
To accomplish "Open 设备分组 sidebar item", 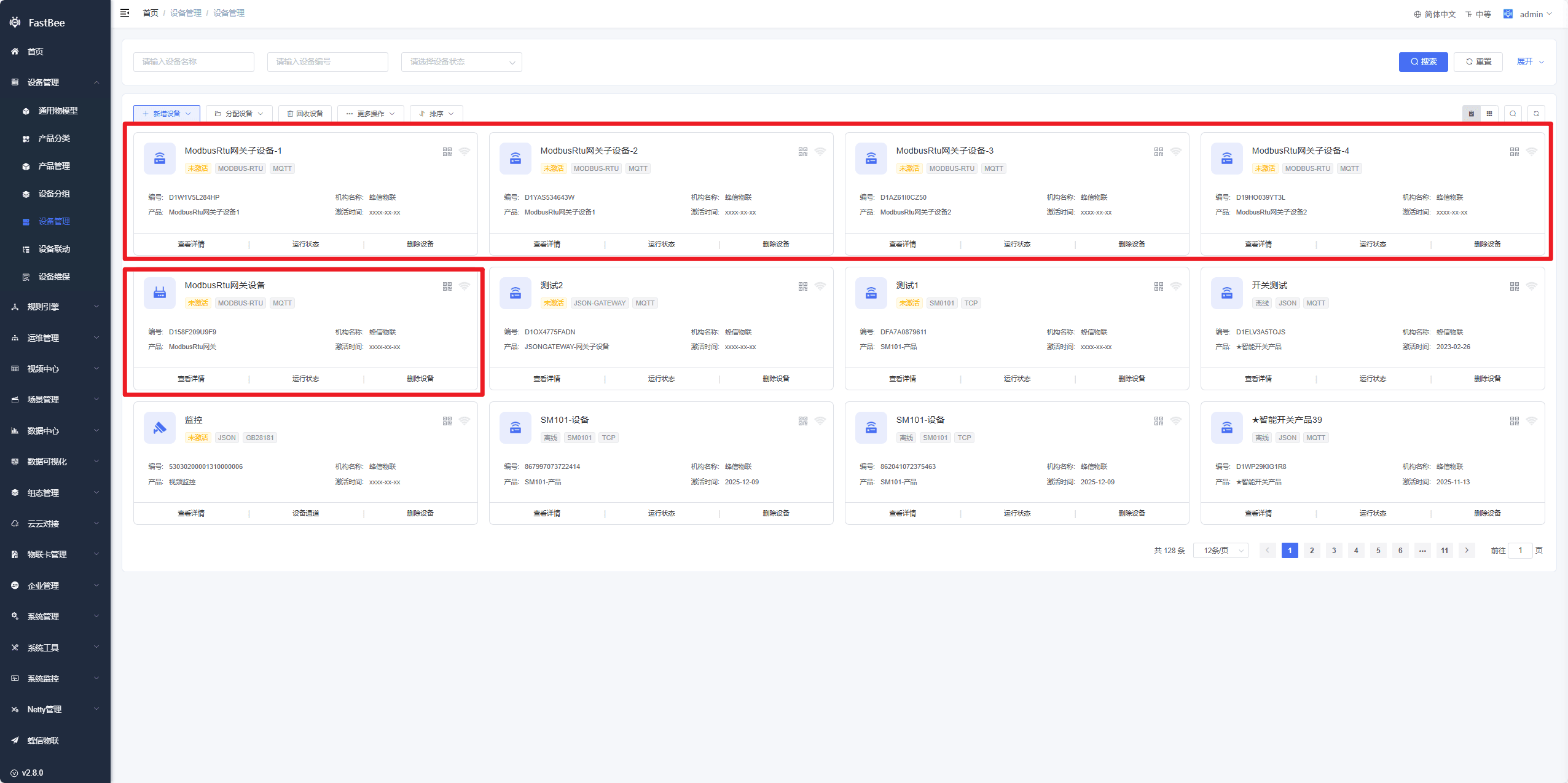I will click(55, 194).
